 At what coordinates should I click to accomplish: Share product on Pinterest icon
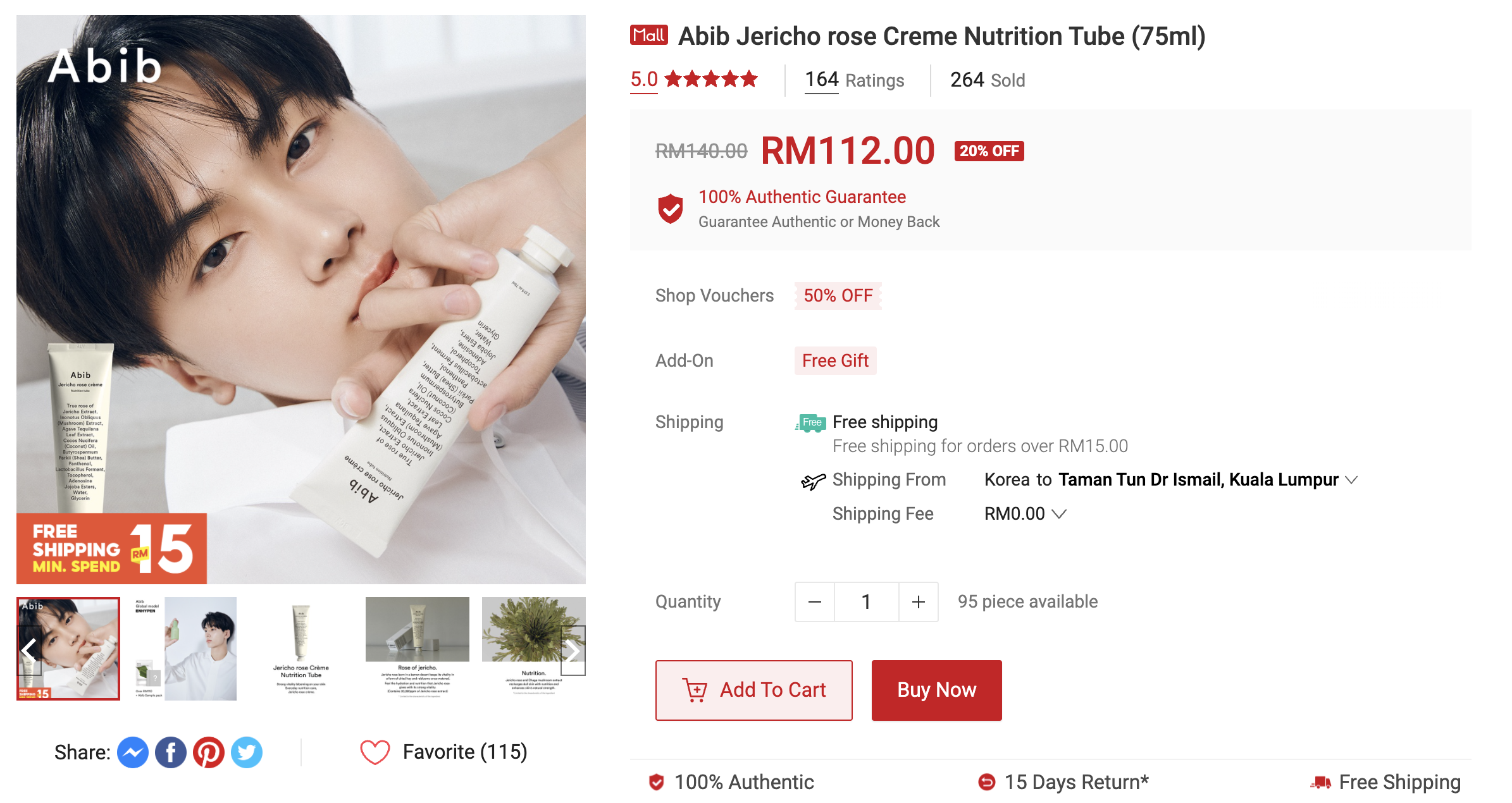pyautogui.click(x=209, y=752)
